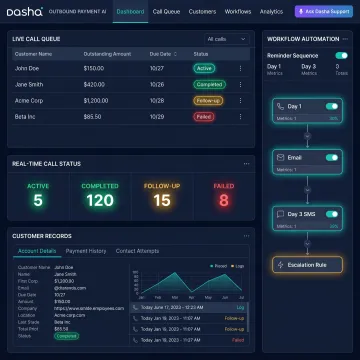Click Completed badge in Account Details
This screenshot has height=360, width=360.
[x=66, y=336]
